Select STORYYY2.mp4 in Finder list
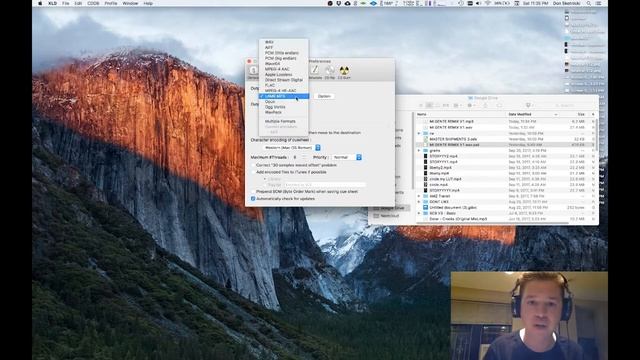This screenshot has width=640, height=360. tap(443, 156)
